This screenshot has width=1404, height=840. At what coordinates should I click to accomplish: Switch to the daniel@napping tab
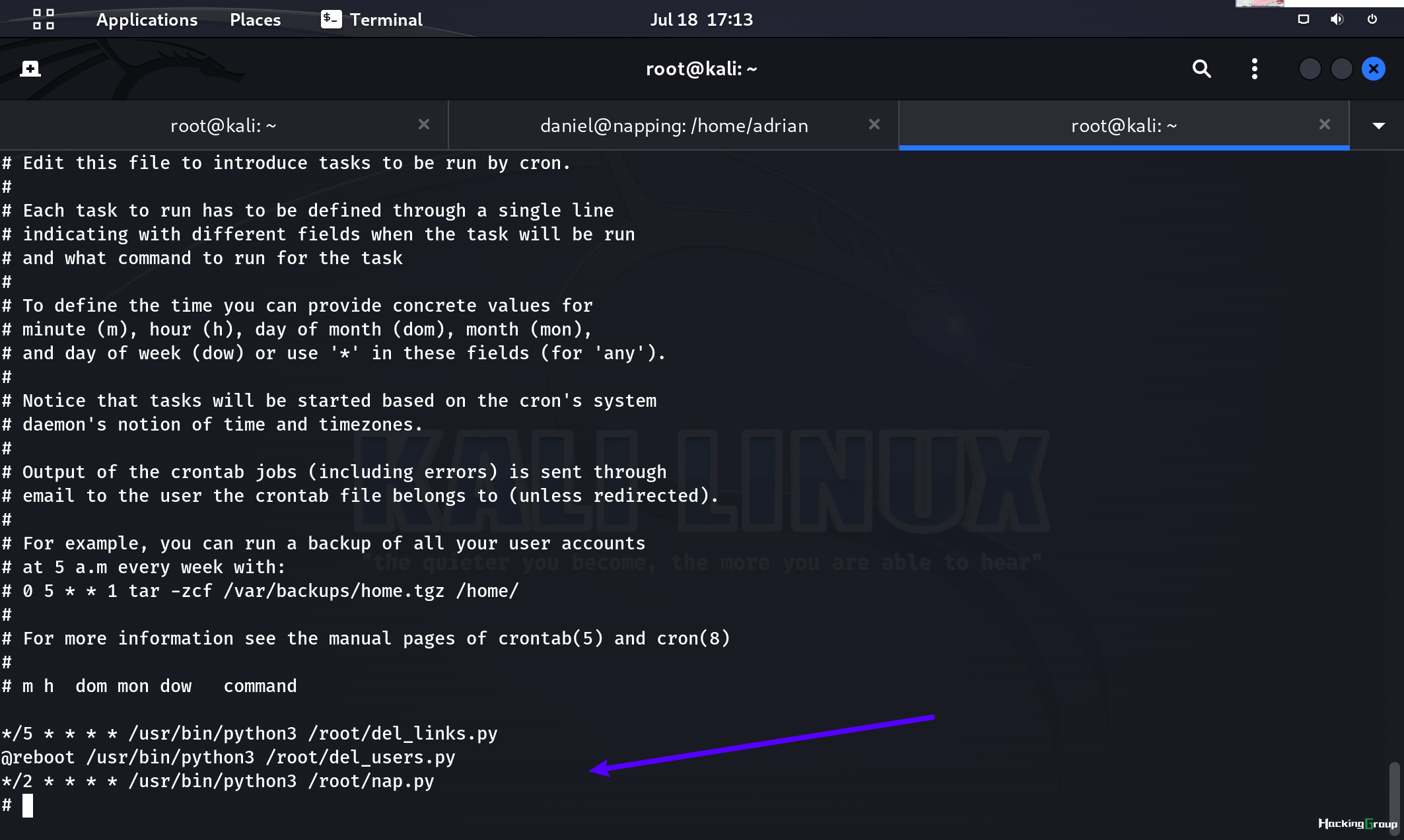[x=674, y=125]
